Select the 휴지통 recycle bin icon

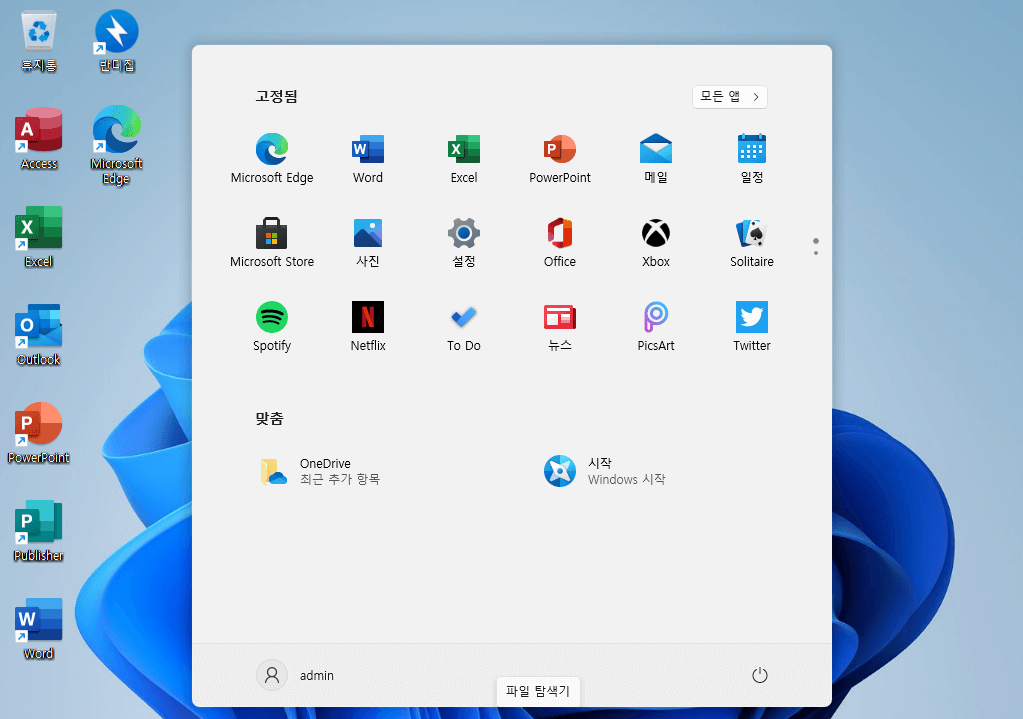point(38,41)
